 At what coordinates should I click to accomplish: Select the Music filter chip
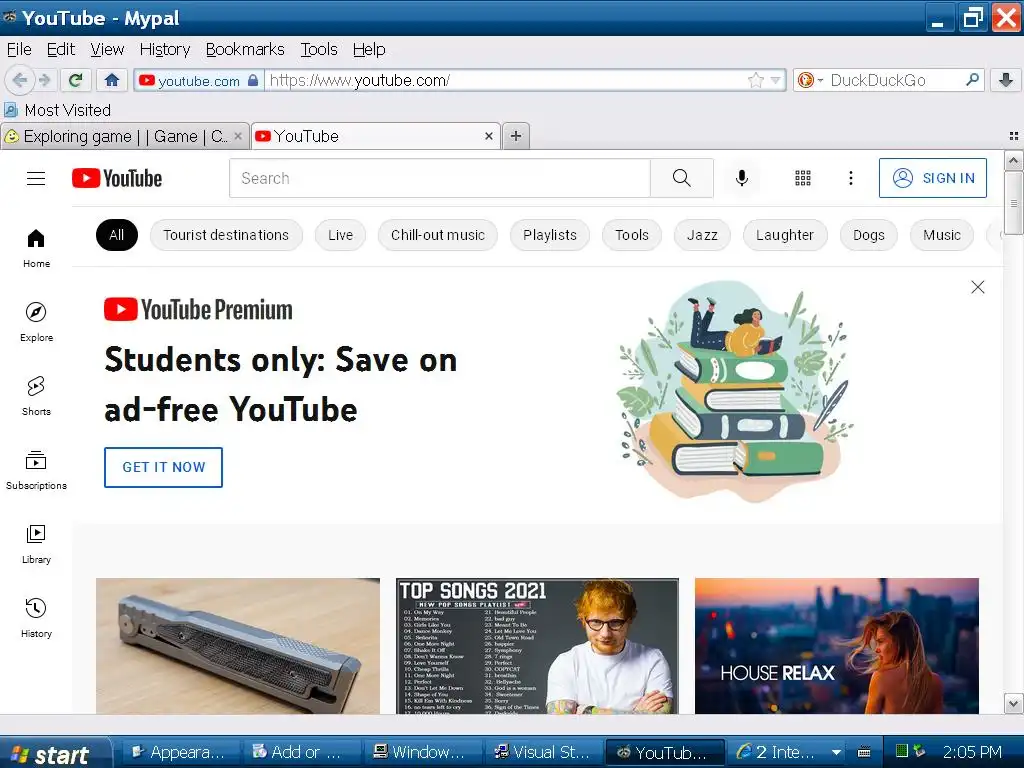coord(942,235)
